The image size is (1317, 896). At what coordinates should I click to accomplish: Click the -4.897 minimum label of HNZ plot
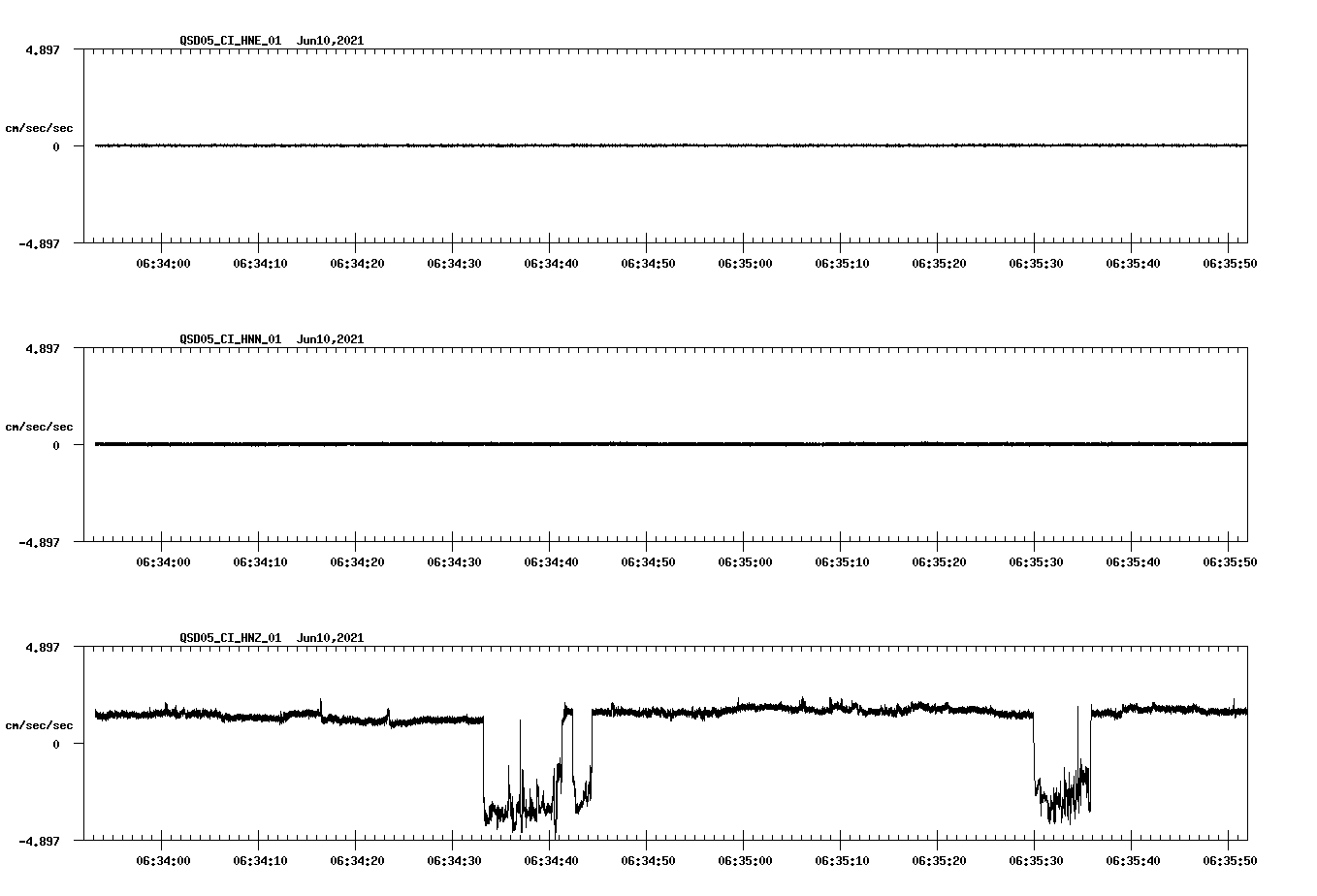coord(39,842)
